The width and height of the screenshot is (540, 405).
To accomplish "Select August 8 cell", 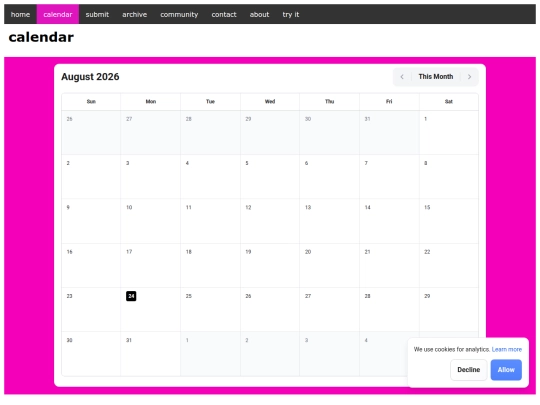I will (x=449, y=177).
